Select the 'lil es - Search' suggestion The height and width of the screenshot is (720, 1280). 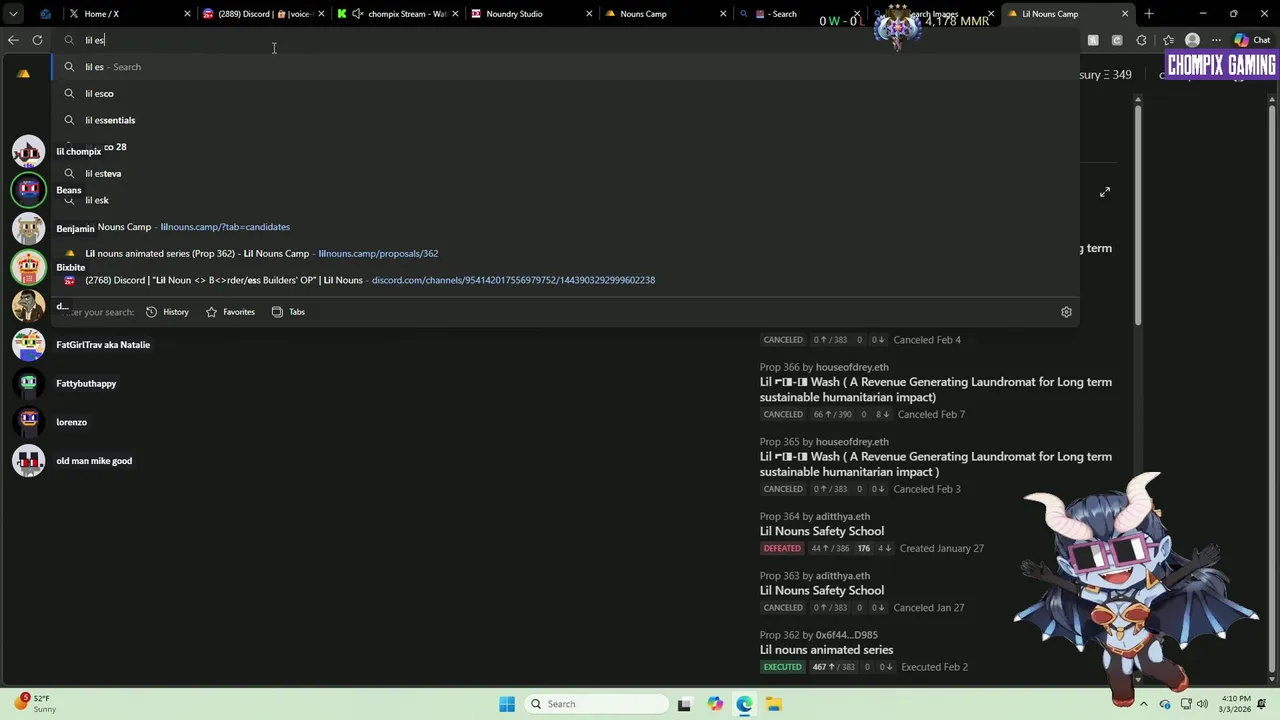(565, 67)
